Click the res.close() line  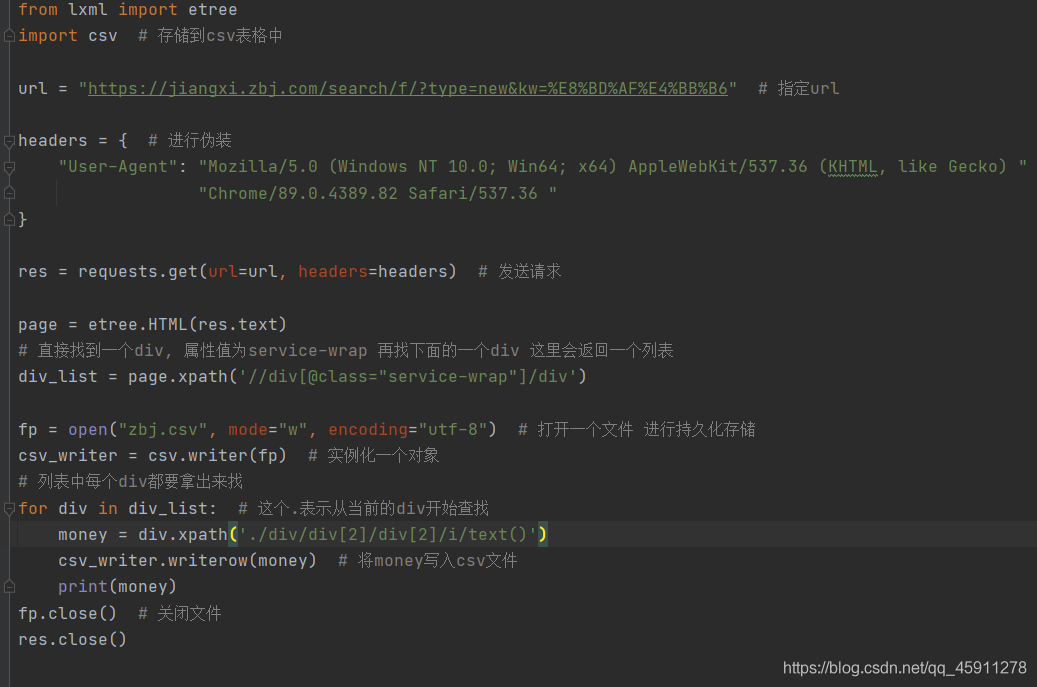(72, 639)
